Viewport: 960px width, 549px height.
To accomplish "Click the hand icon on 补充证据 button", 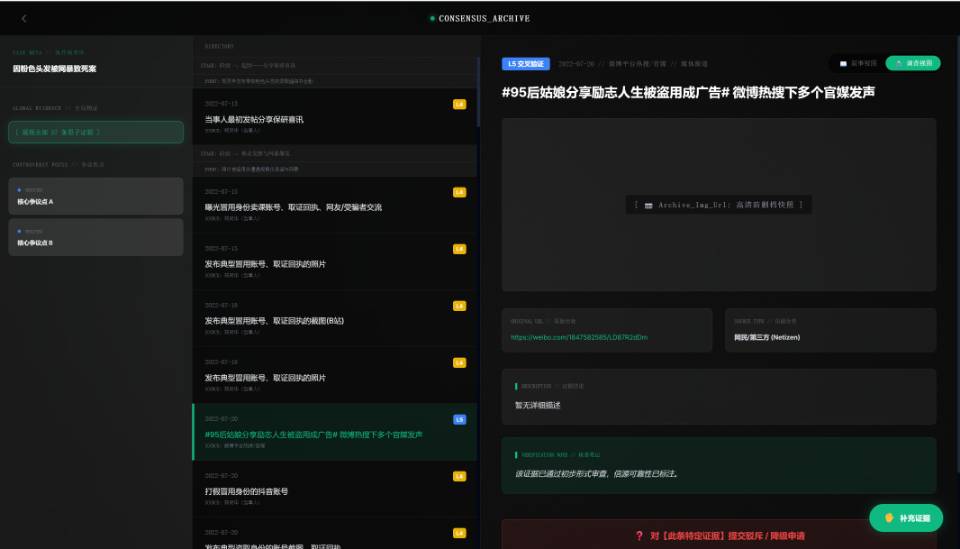I will point(889,518).
